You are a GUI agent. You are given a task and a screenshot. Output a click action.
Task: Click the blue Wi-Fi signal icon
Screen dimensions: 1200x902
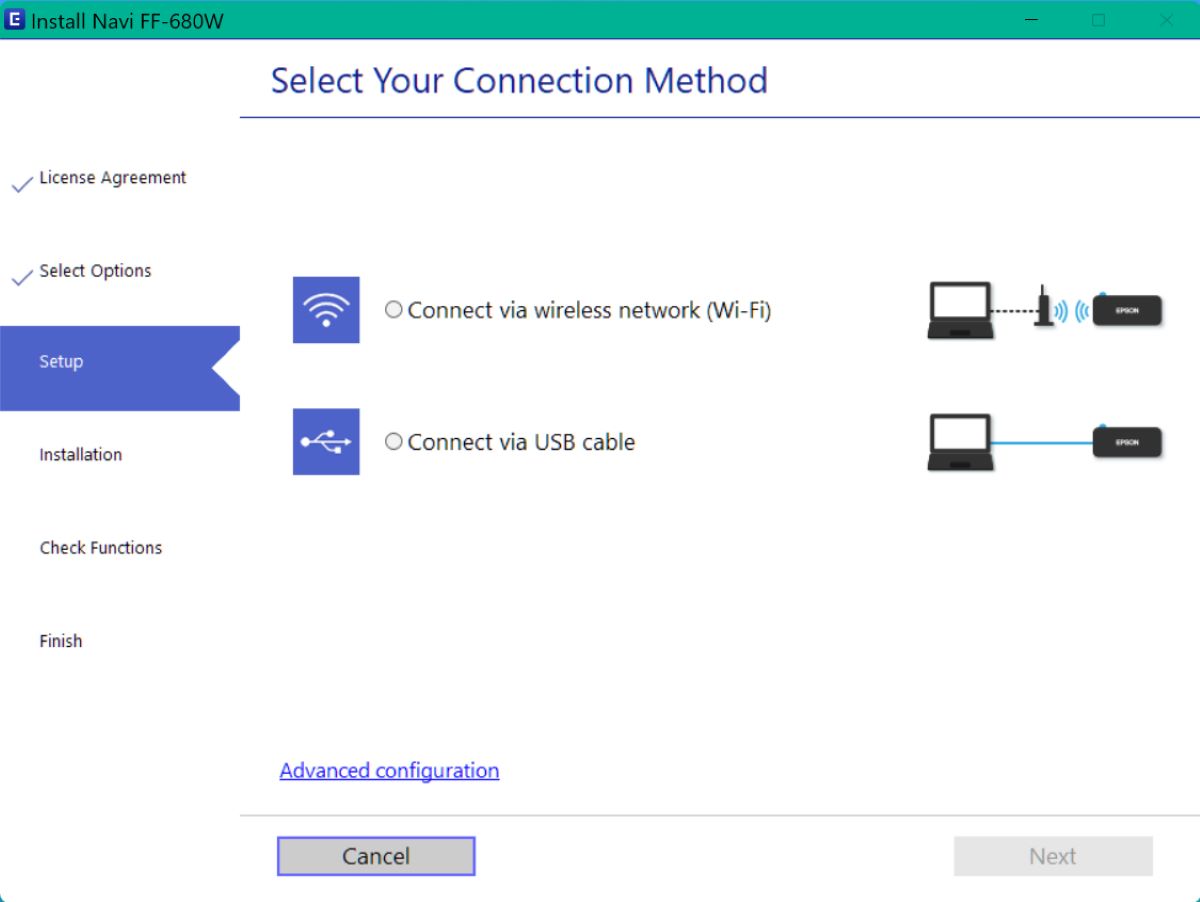(x=326, y=310)
